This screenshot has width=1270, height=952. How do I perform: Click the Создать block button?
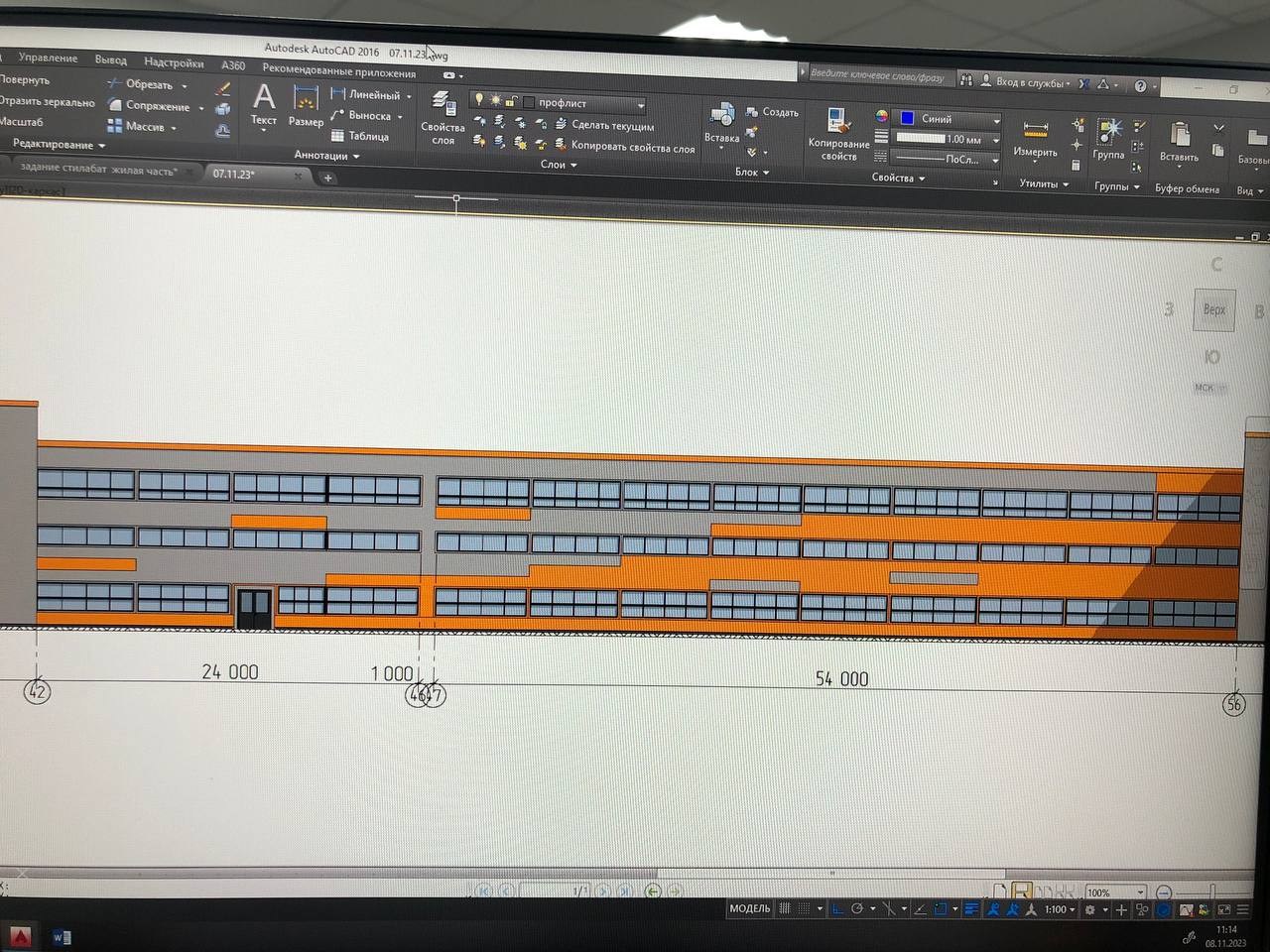[772, 112]
